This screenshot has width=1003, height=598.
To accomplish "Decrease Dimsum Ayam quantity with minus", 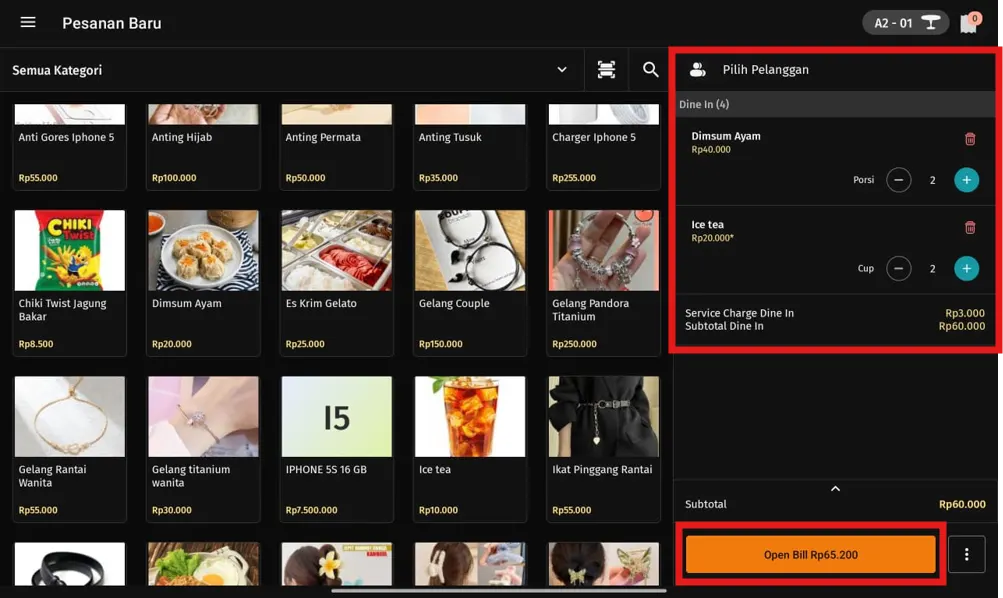I will (898, 180).
